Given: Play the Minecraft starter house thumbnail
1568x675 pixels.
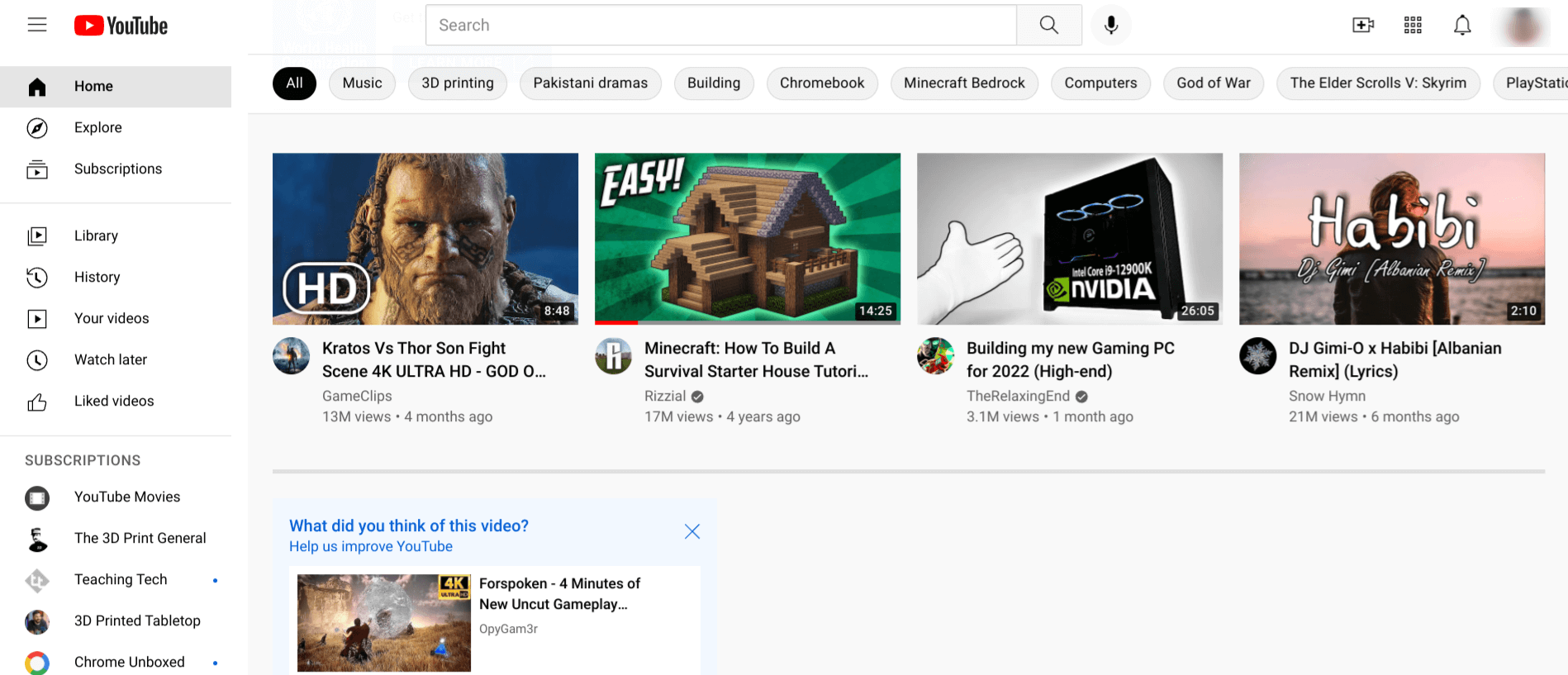Looking at the screenshot, I should pos(748,239).
